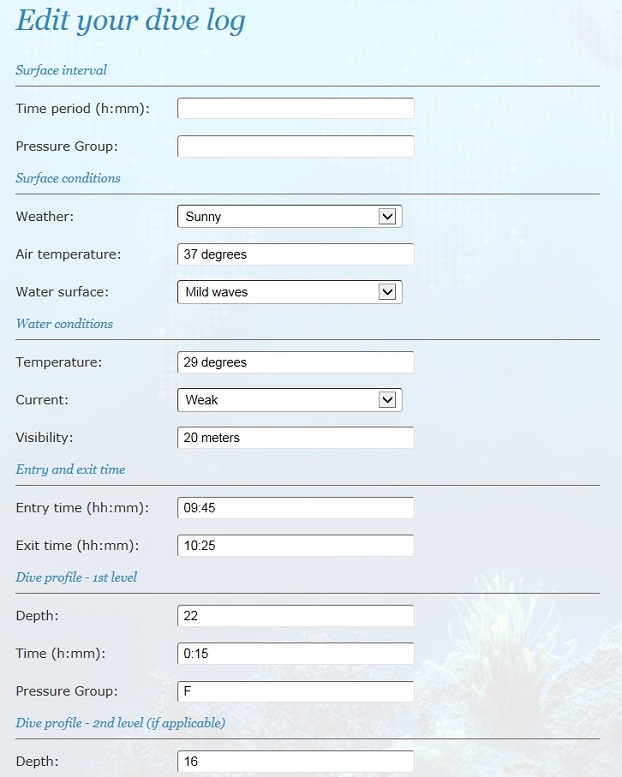
Task: Expand the Water surface dropdown
Action: (x=280, y=292)
